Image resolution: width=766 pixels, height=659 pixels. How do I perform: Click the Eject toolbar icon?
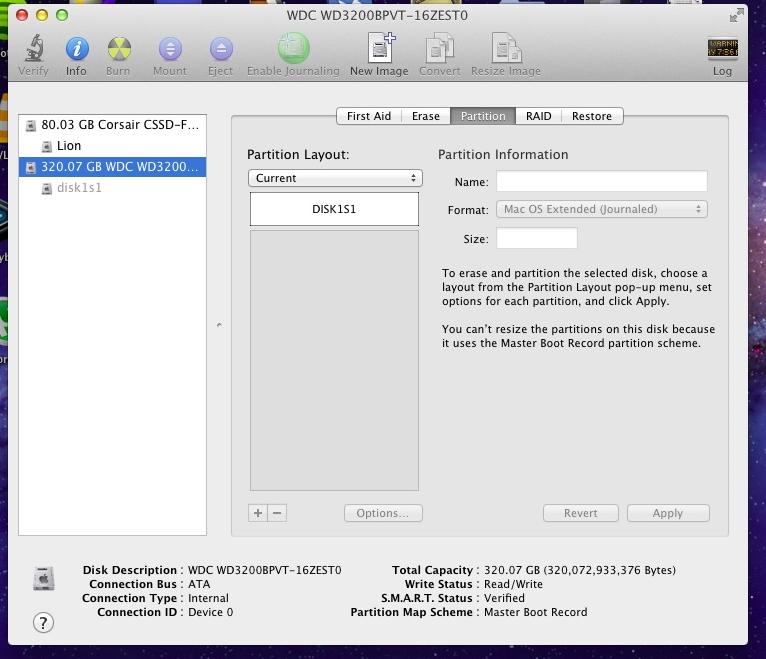coord(221,48)
